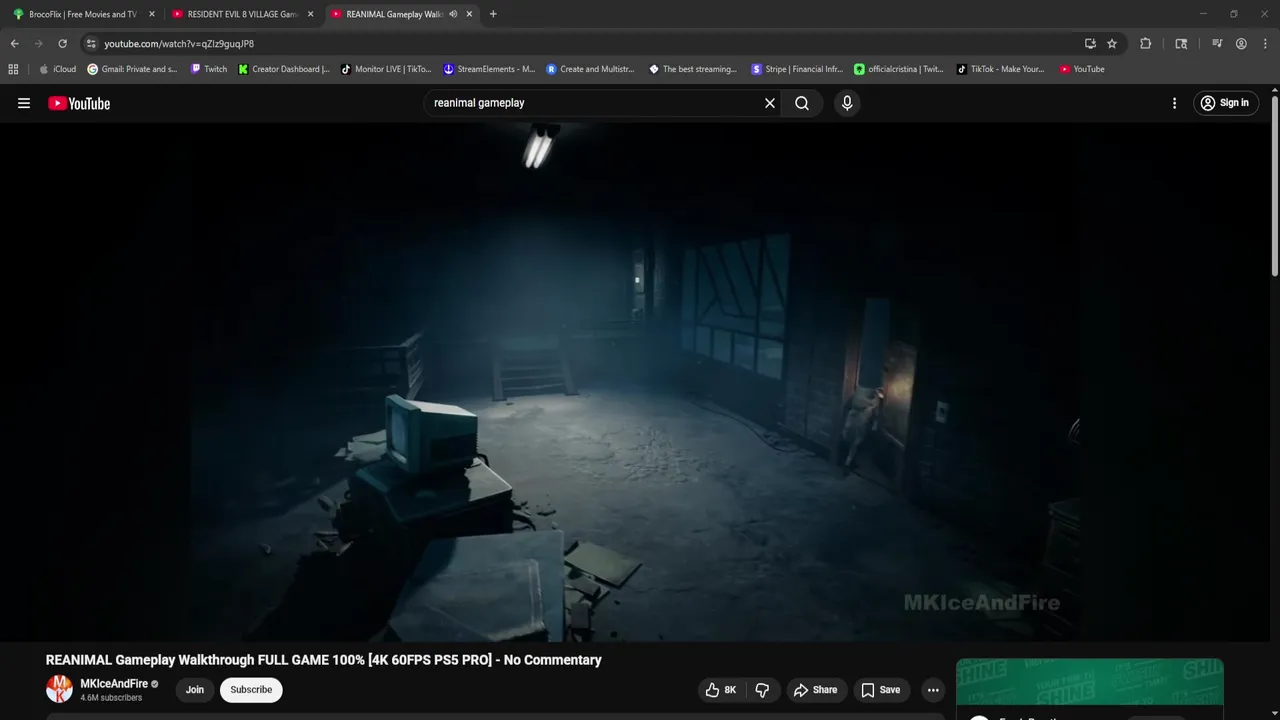Open browser extensions puzzle icon

point(1145,44)
